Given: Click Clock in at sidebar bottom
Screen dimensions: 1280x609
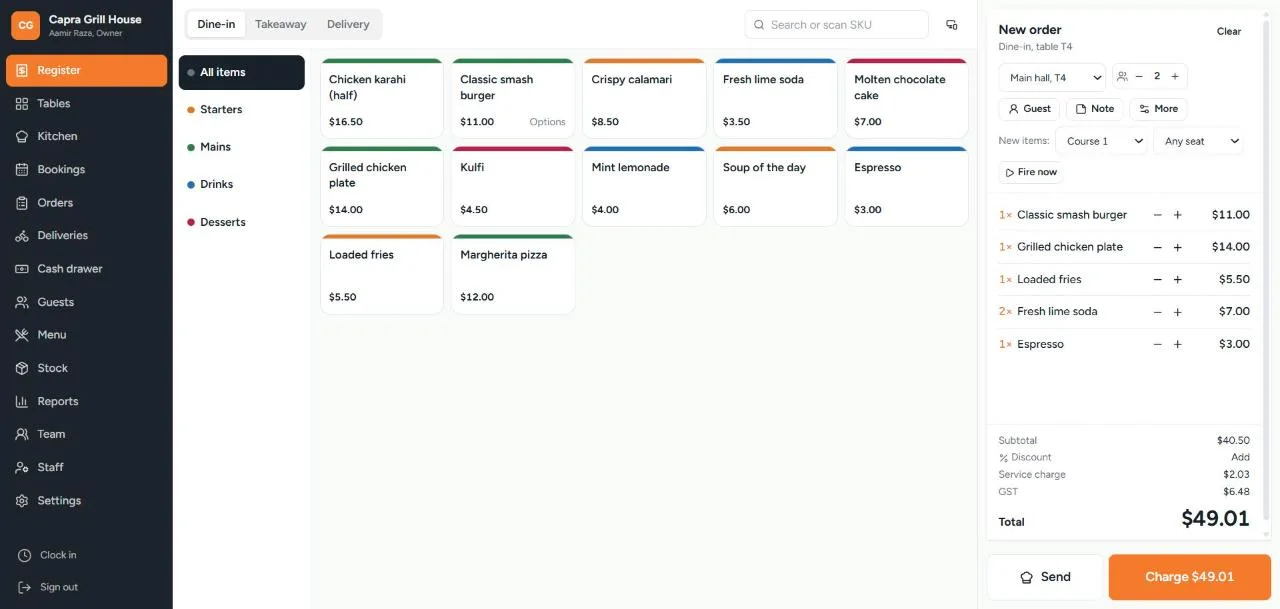Looking at the screenshot, I should pos(86,555).
